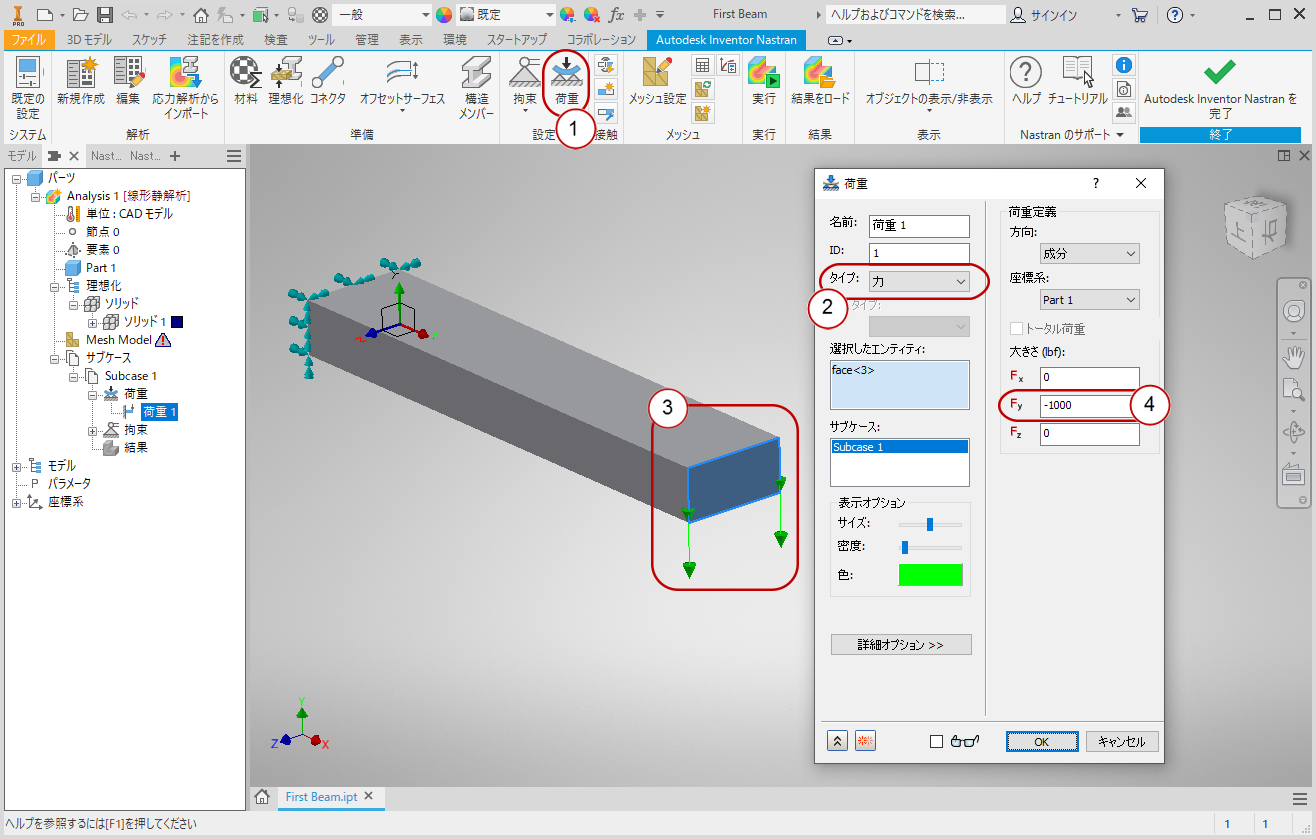The width and height of the screenshot is (1316, 839).
Task: Collapse the Analysis 1 tree node
Action: click(35, 196)
